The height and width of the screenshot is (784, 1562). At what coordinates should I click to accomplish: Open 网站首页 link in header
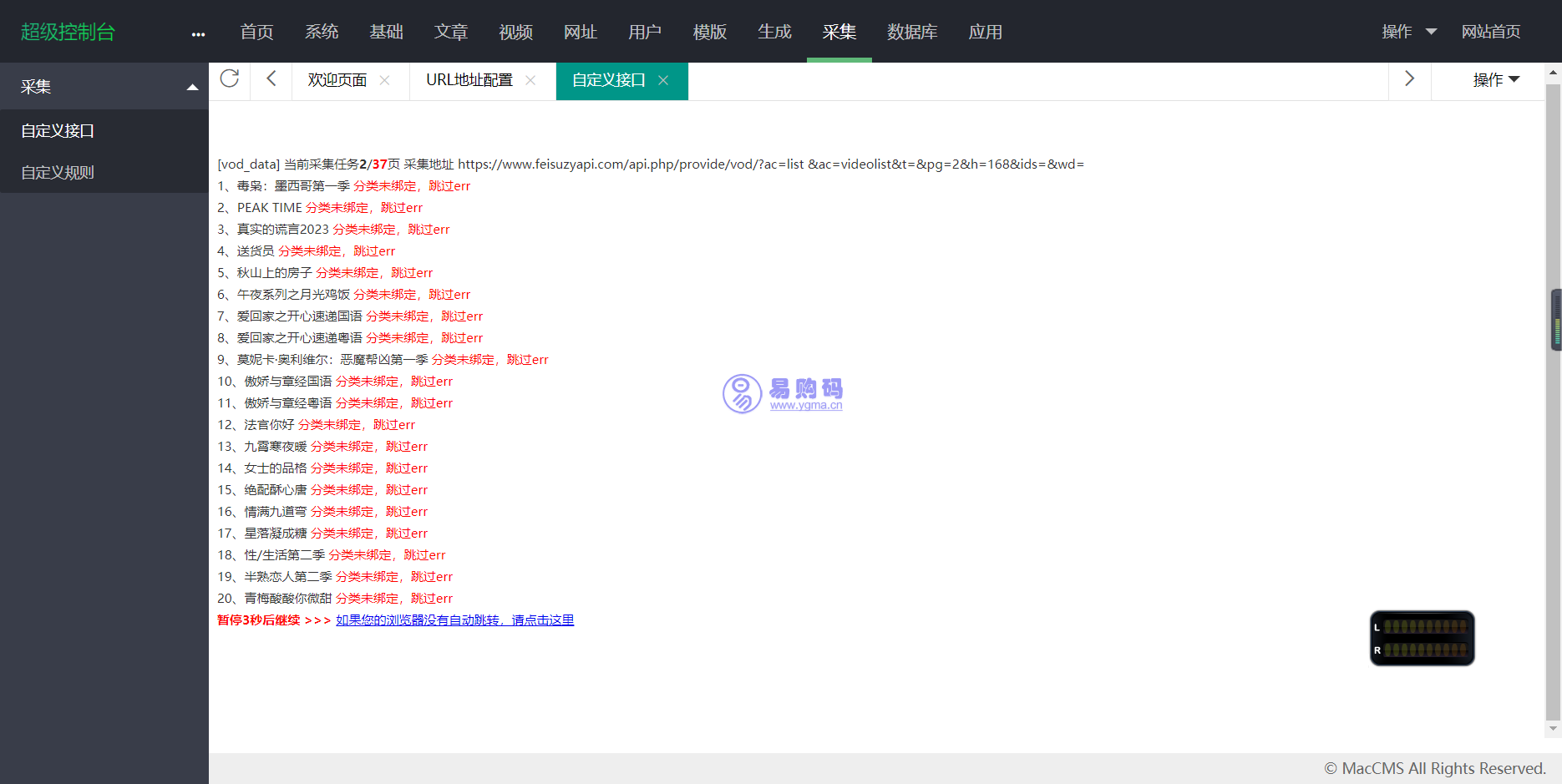click(1490, 32)
